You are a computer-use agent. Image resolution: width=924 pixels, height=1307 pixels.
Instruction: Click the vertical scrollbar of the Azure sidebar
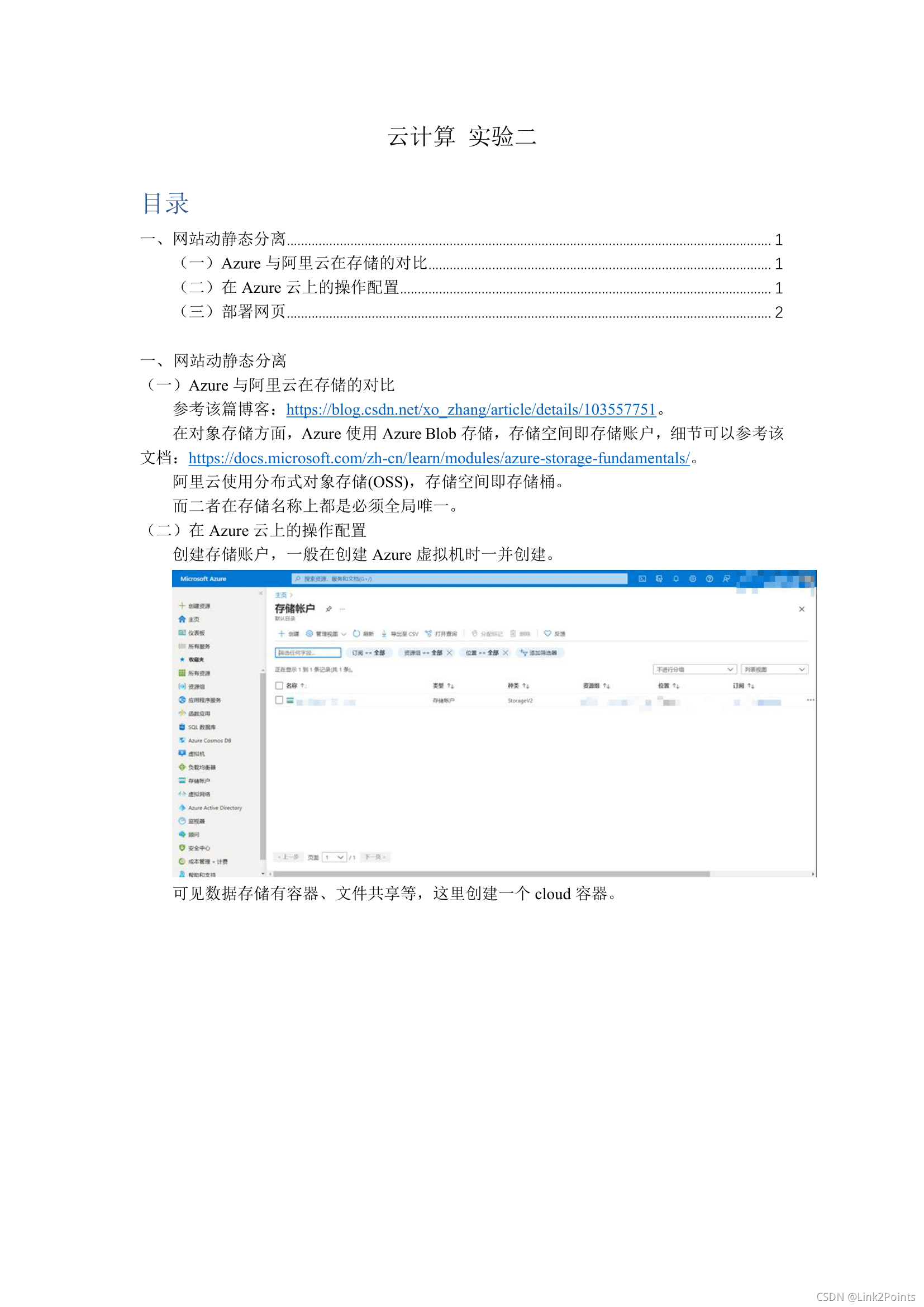tap(263, 766)
